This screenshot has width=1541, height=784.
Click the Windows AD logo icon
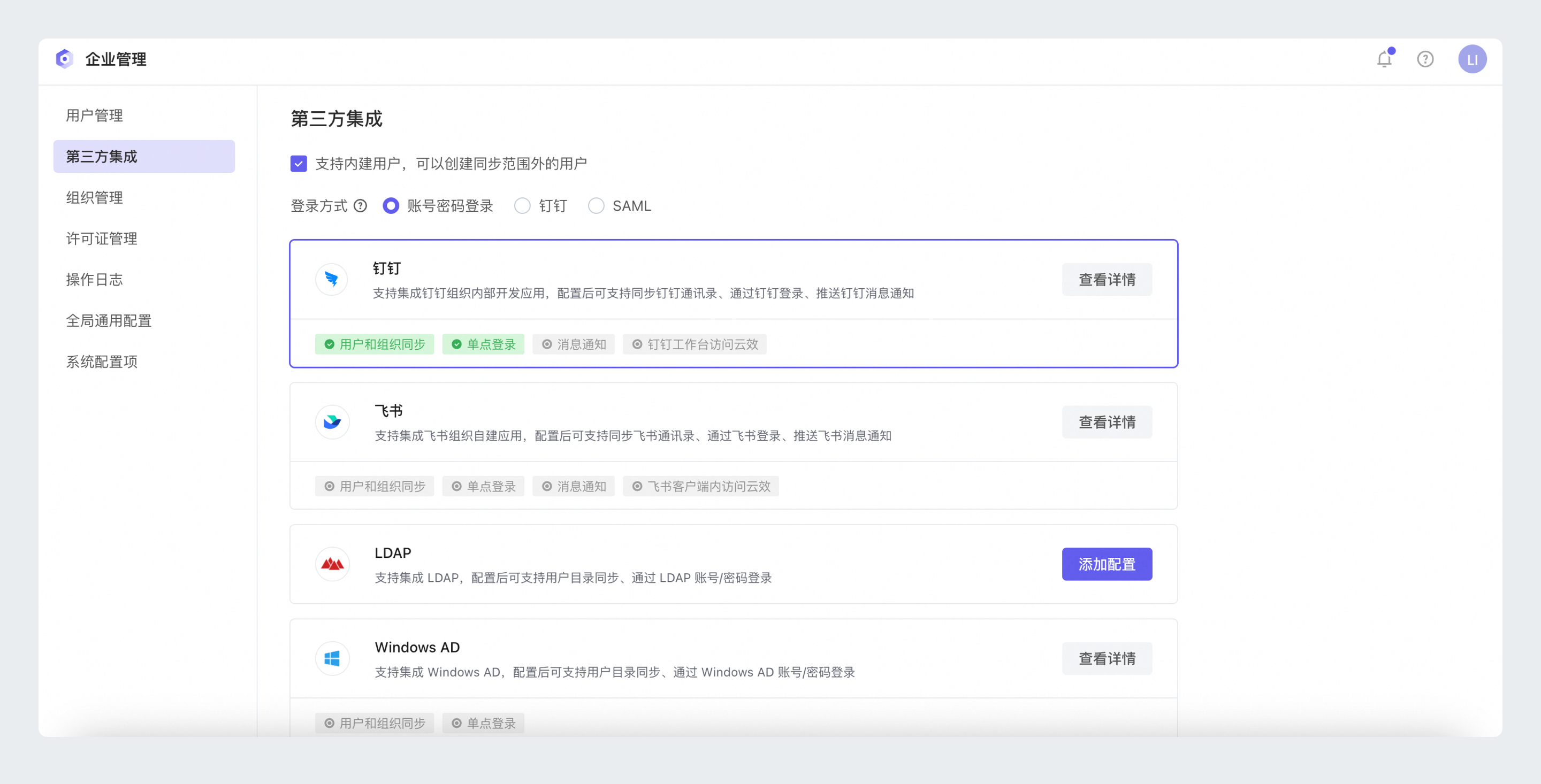pyautogui.click(x=332, y=658)
